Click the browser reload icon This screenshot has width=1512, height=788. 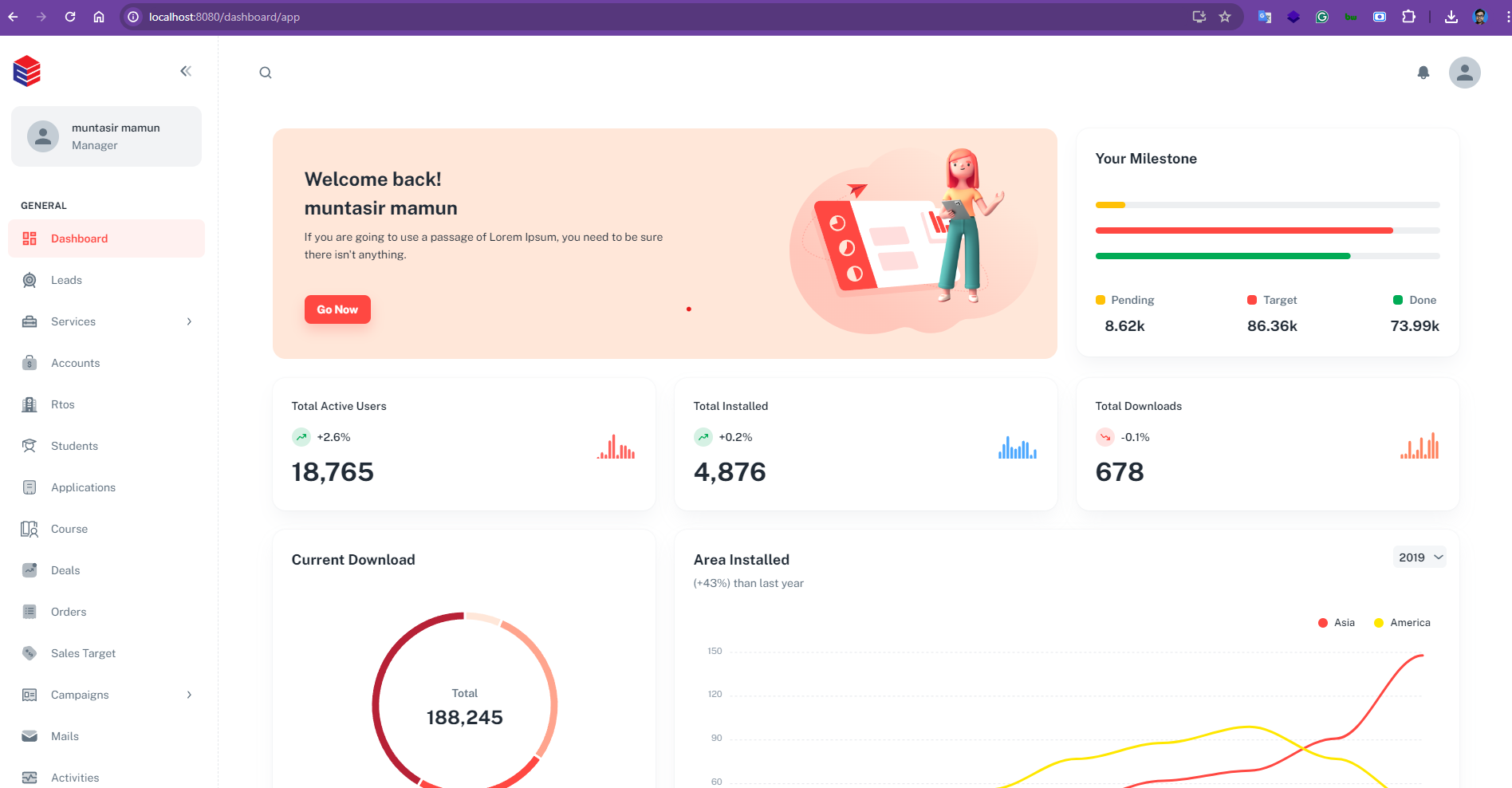tap(70, 17)
